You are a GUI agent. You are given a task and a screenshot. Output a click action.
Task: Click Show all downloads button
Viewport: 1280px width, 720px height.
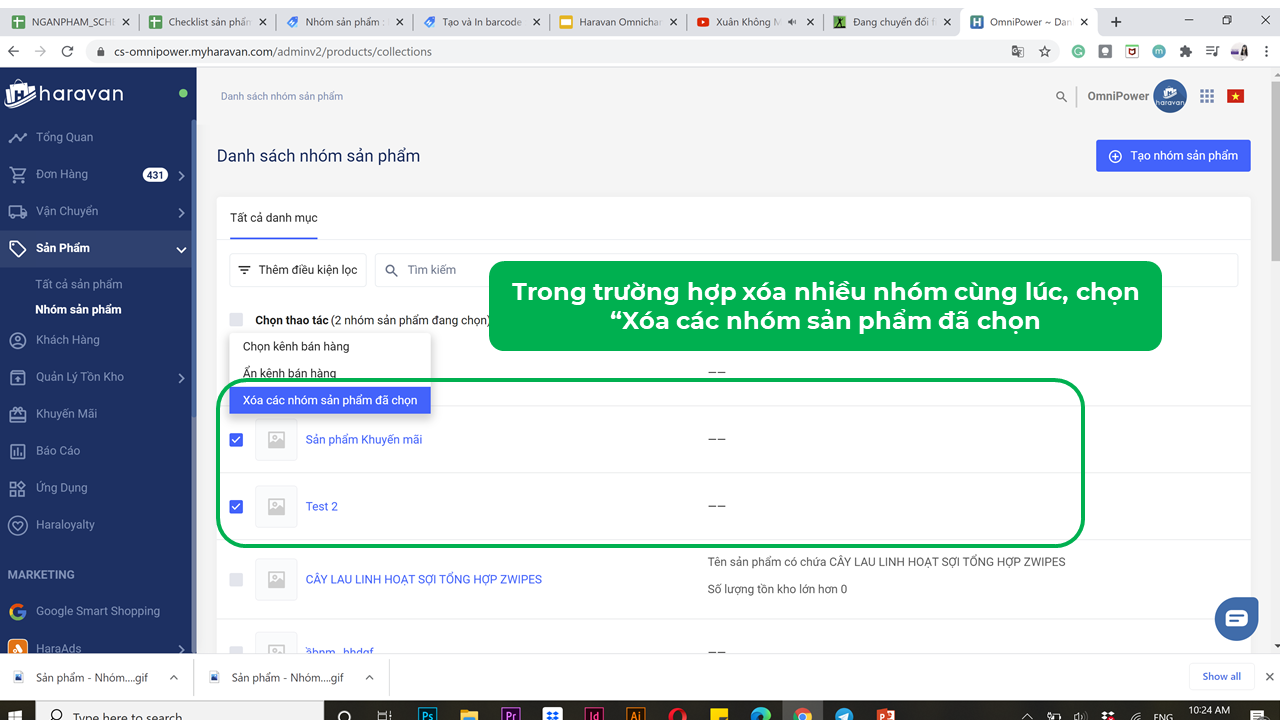(x=1221, y=676)
